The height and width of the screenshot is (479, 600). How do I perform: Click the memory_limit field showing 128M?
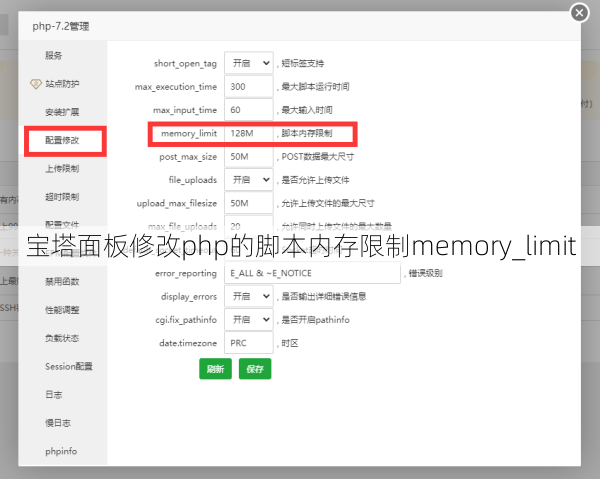point(249,134)
